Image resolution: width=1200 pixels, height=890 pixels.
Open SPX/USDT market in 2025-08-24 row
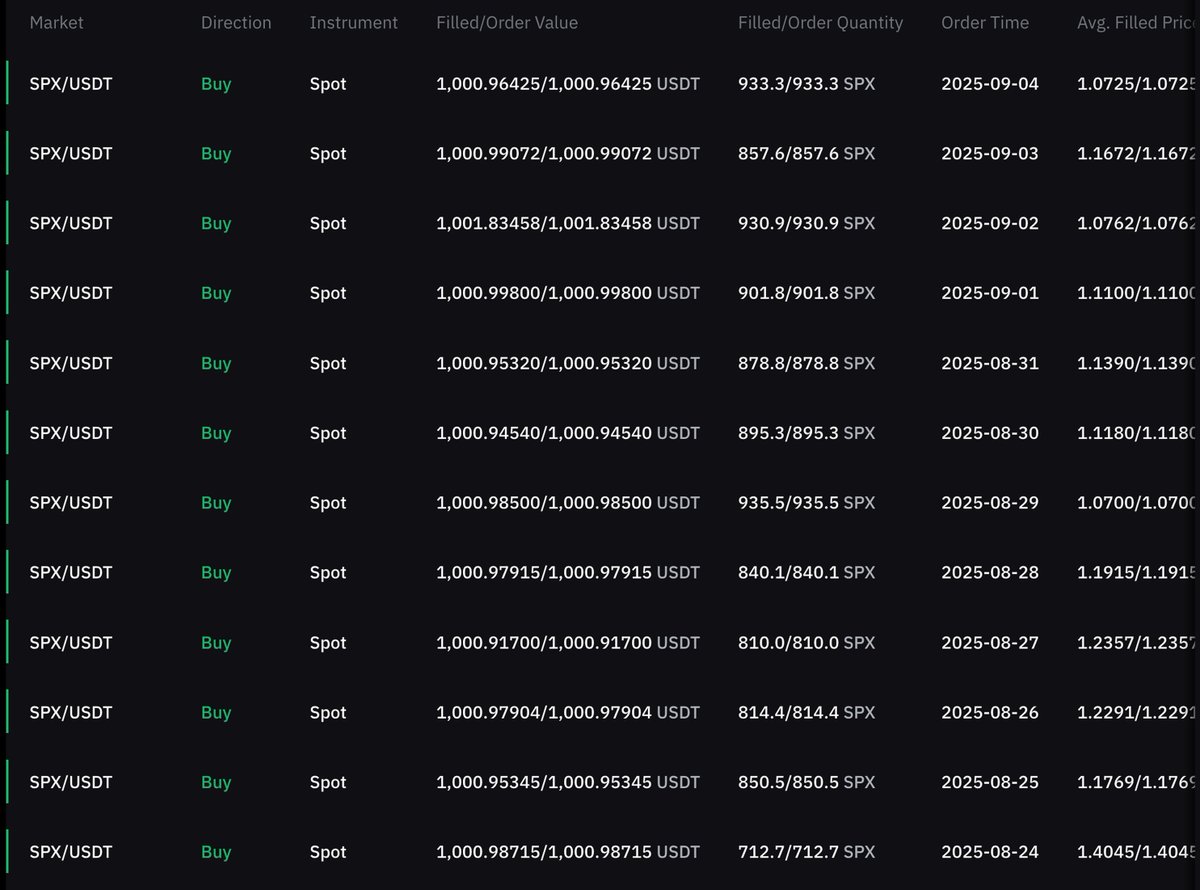click(71, 853)
